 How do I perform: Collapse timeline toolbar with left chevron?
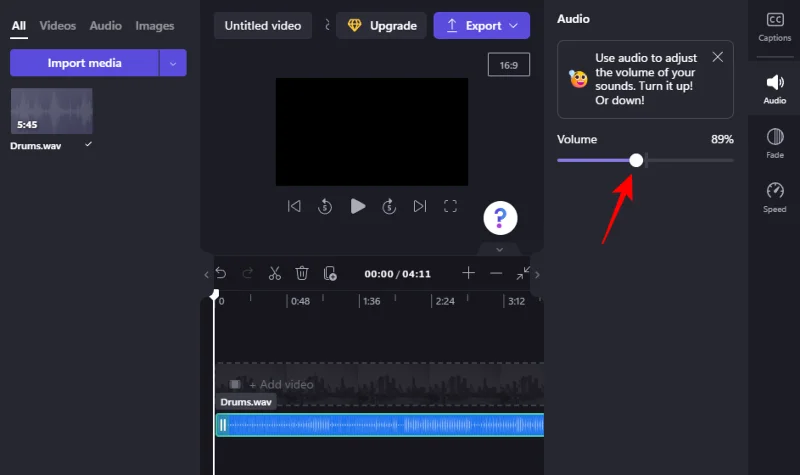206,274
